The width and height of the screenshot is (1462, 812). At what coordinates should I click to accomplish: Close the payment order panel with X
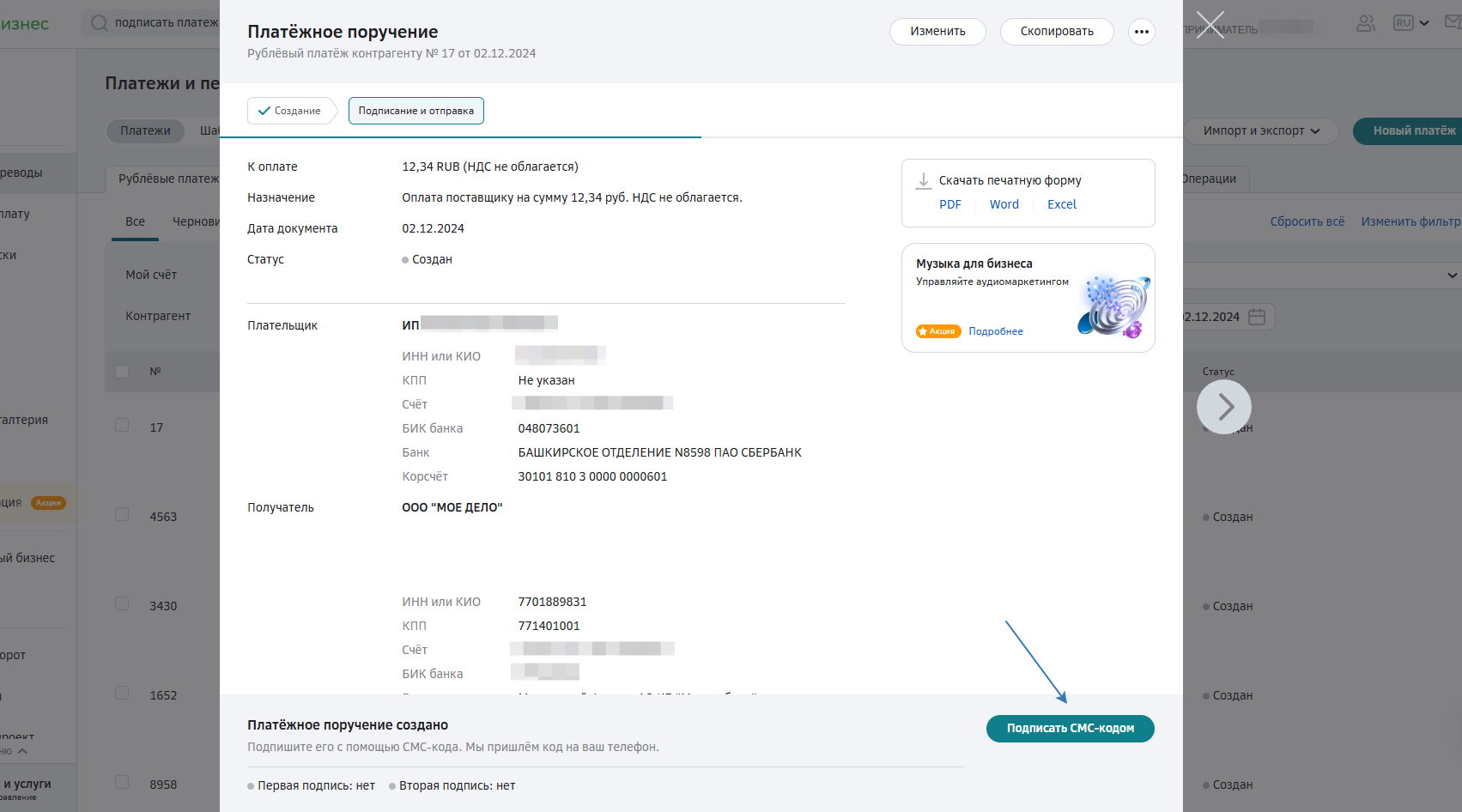coord(1210,25)
